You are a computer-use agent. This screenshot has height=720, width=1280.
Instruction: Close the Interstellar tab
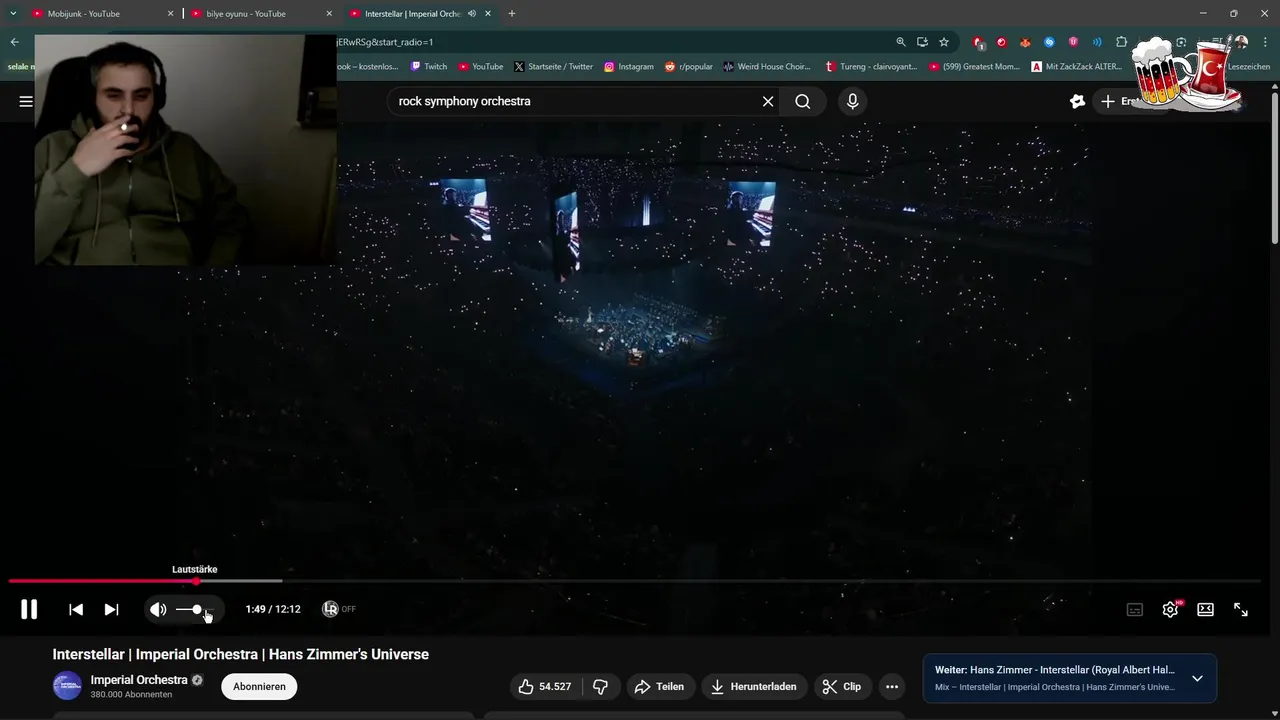click(x=488, y=14)
